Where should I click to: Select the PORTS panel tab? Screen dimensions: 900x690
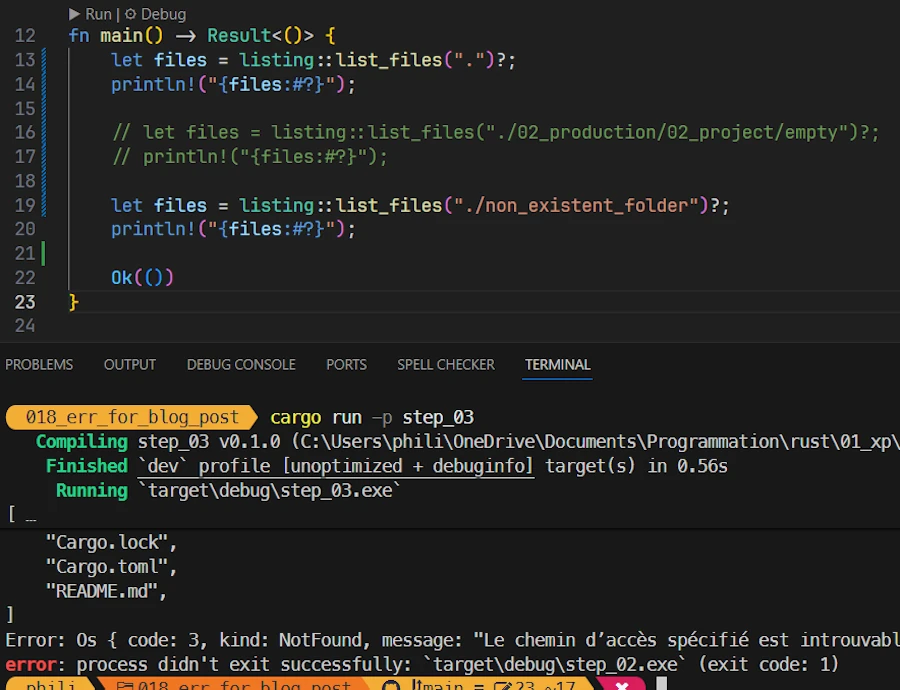pos(346,365)
